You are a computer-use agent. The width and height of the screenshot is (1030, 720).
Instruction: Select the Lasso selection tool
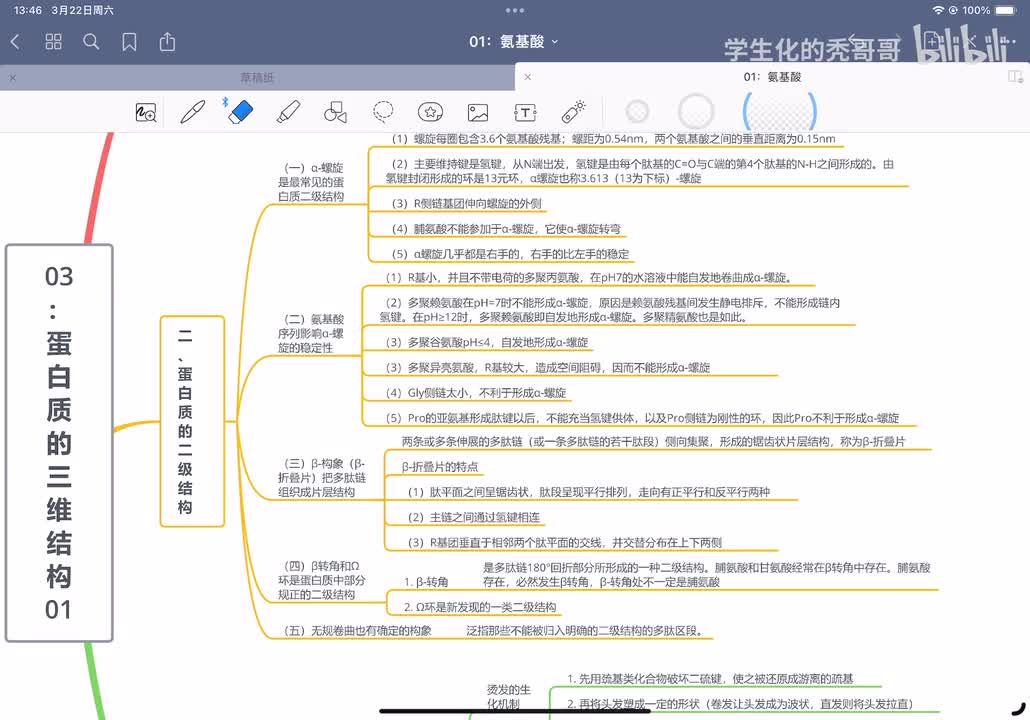pyautogui.click(x=383, y=112)
